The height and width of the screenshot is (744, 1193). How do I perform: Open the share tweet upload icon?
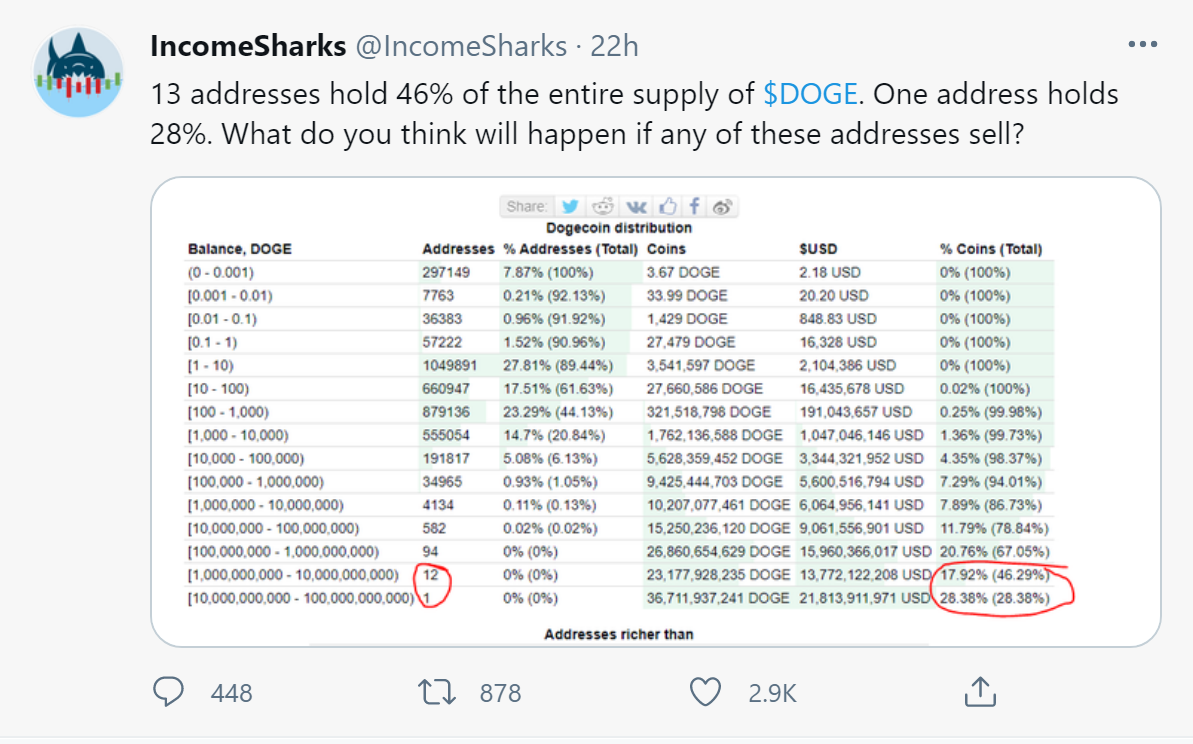[x=979, y=691]
